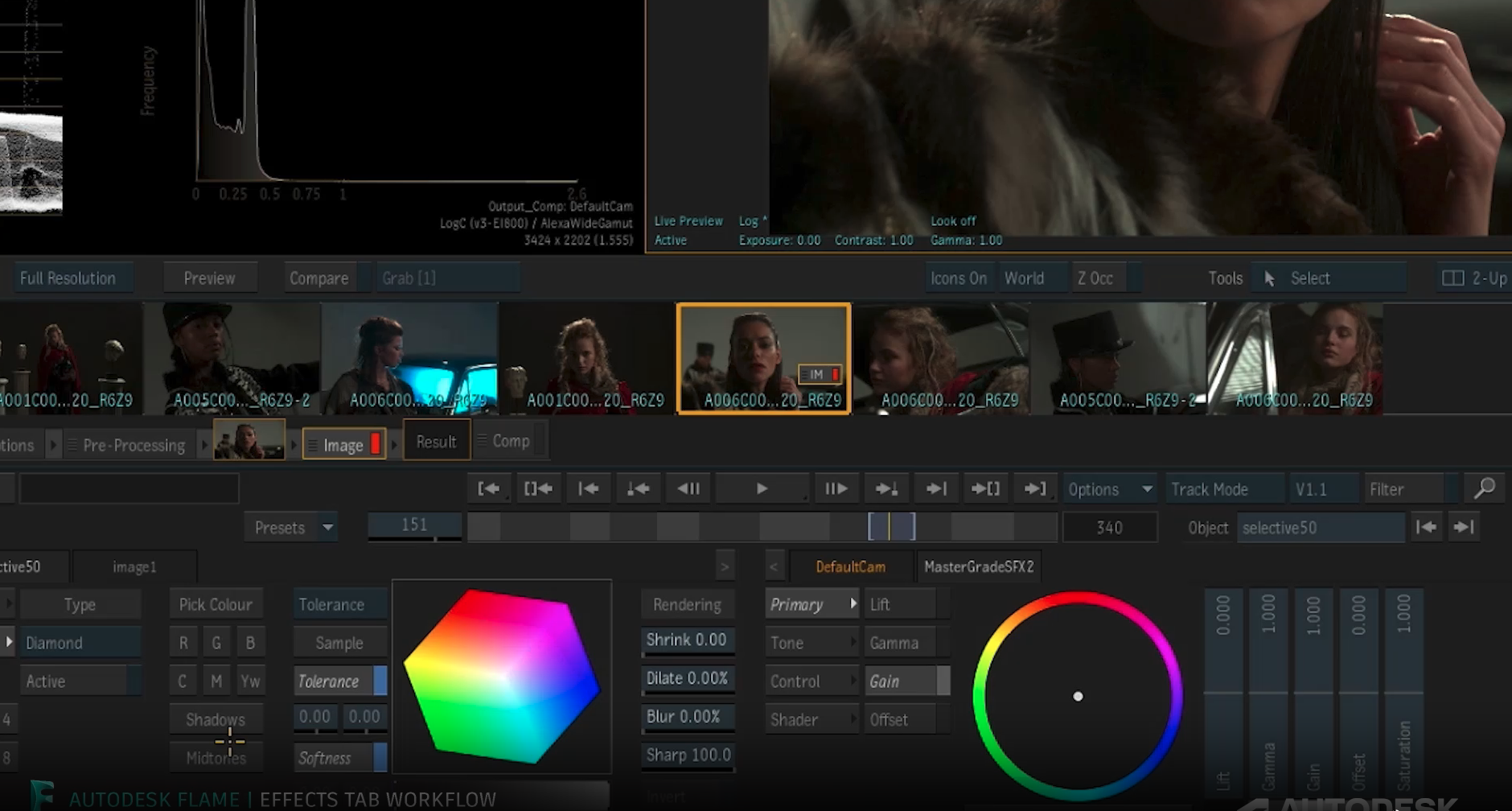Click the center of the colour wheel

(x=1078, y=696)
